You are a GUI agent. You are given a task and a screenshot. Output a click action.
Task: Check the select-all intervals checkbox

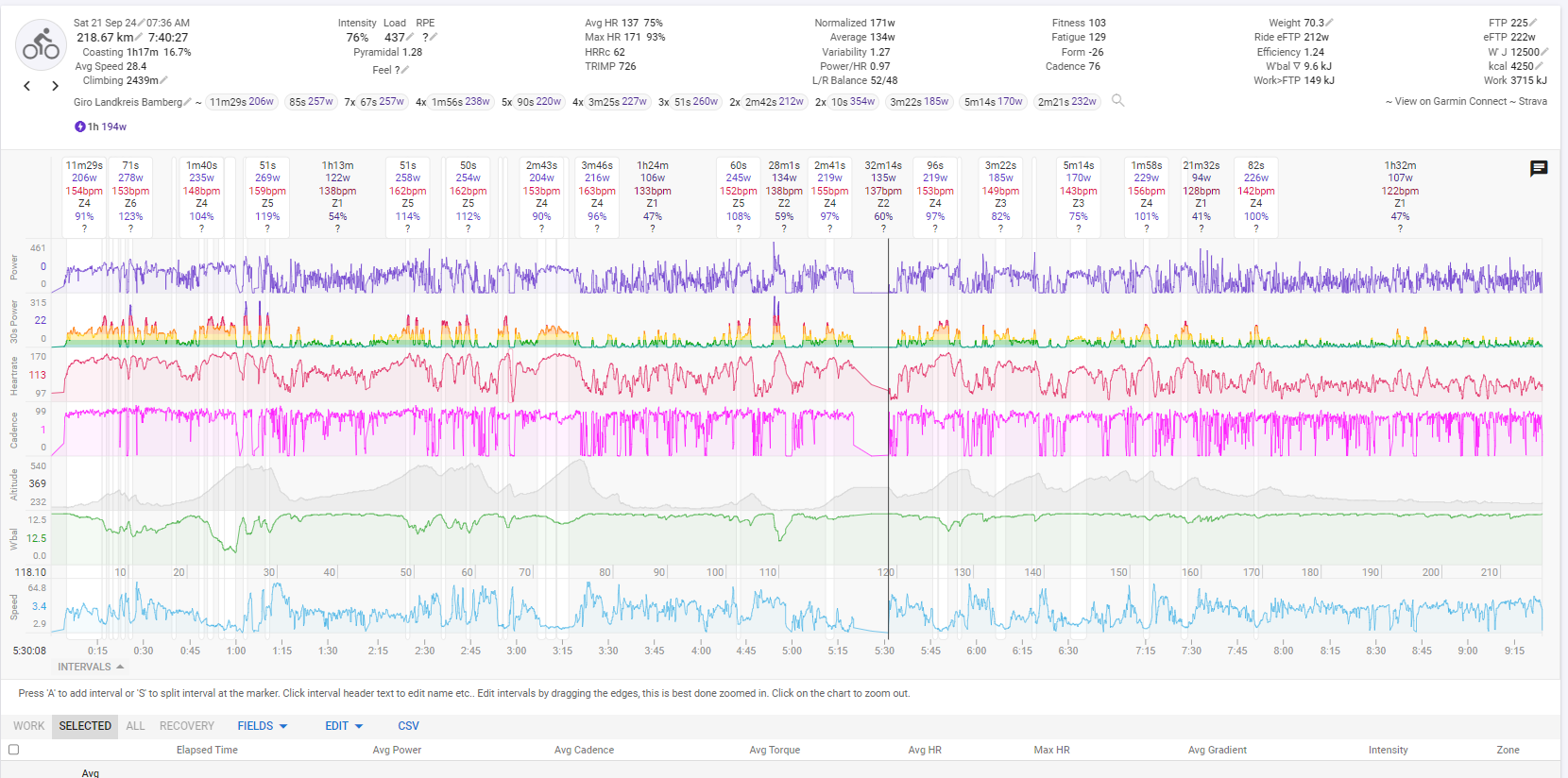coord(13,750)
